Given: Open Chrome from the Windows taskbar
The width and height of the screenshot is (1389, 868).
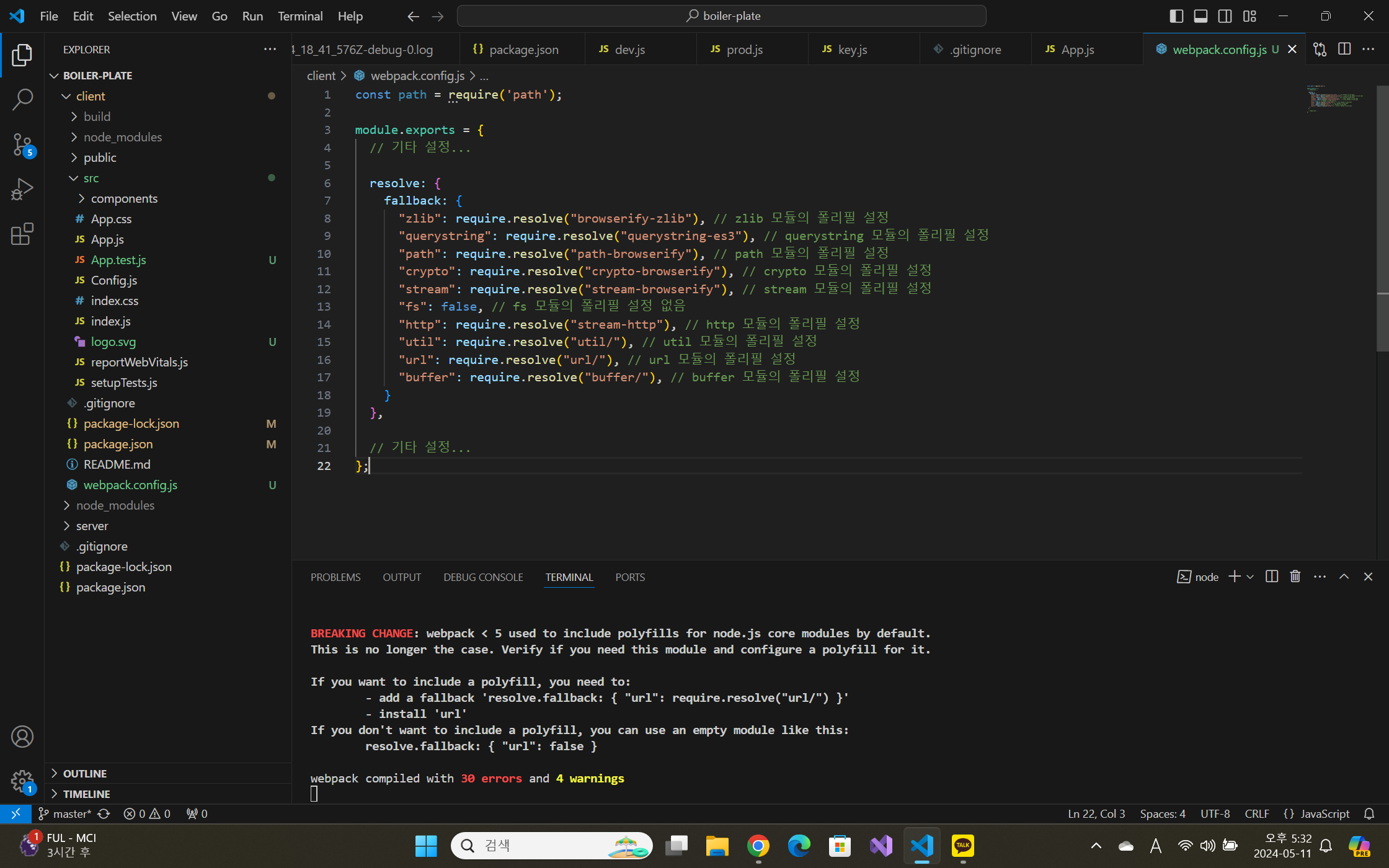Looking at the screenshot, I should pyautogui.click(x=758, y=846).
